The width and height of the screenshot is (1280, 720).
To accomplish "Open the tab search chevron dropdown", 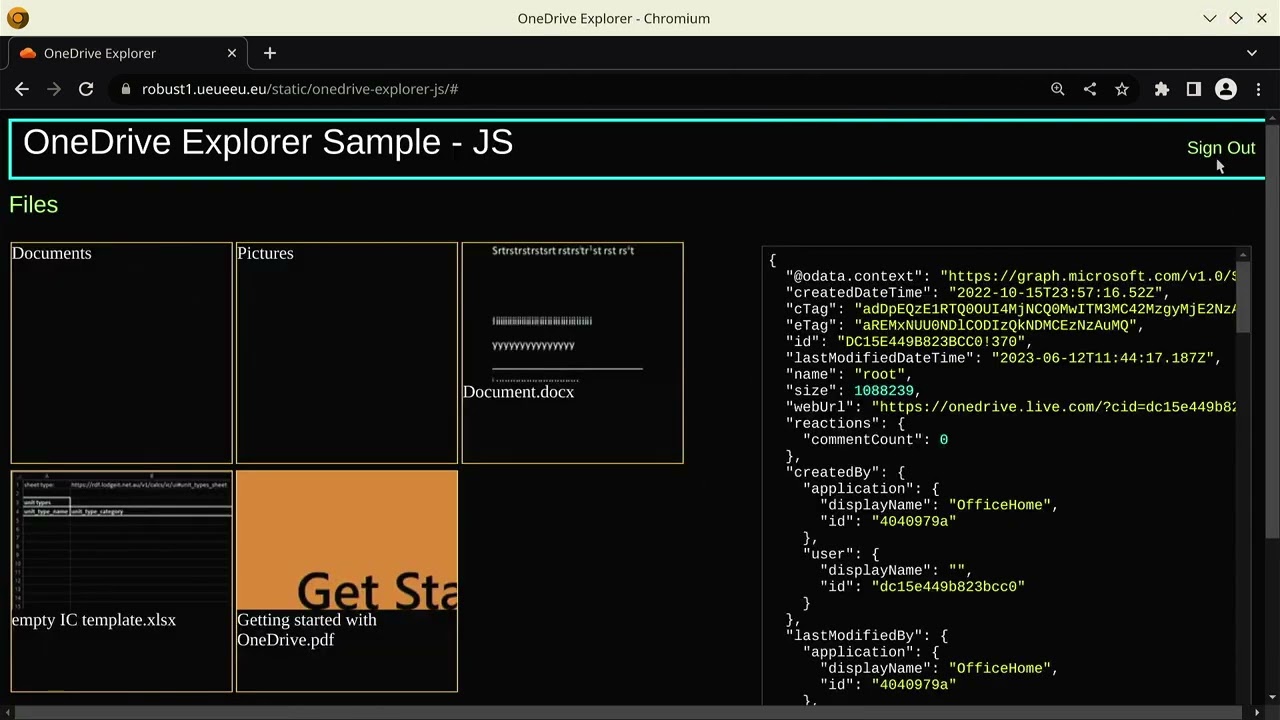I will (1252, 53).
